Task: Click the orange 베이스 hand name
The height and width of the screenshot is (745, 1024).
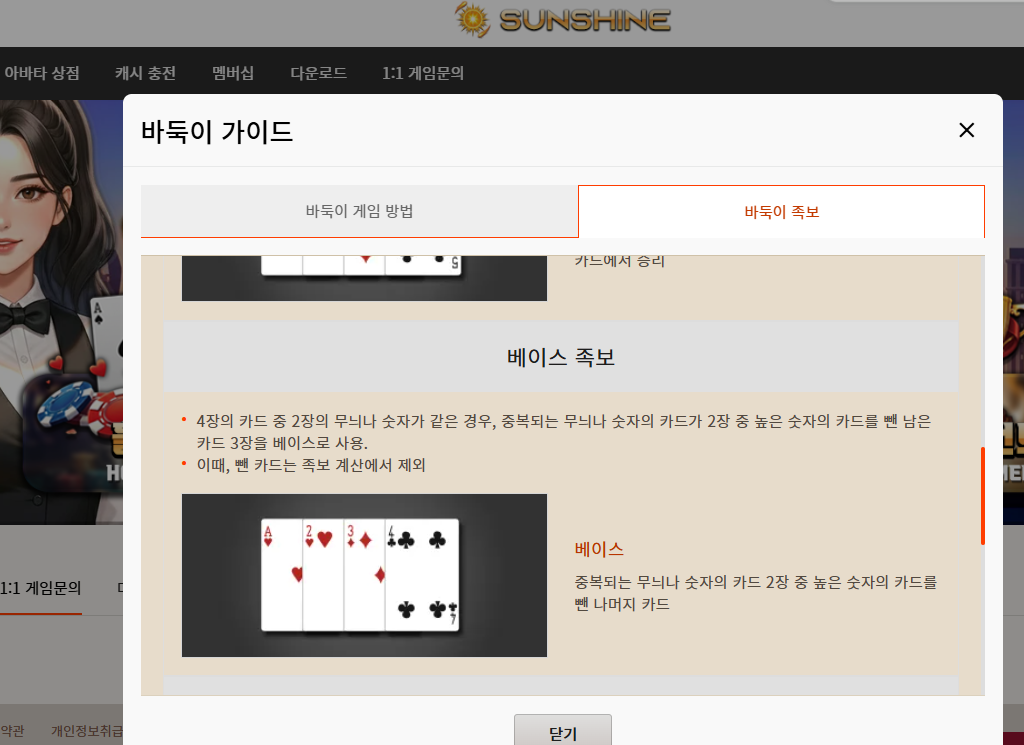Action: click(599, 549)
